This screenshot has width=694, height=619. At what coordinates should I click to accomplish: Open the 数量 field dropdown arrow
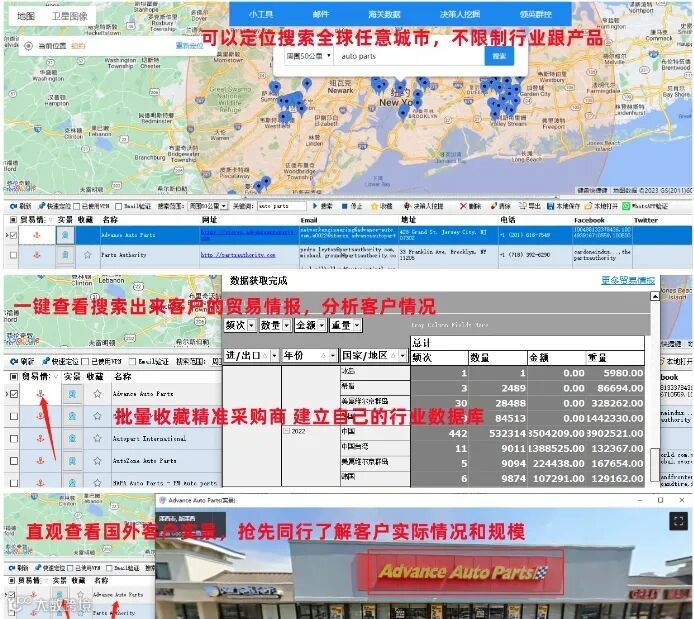tap(286, 325)
